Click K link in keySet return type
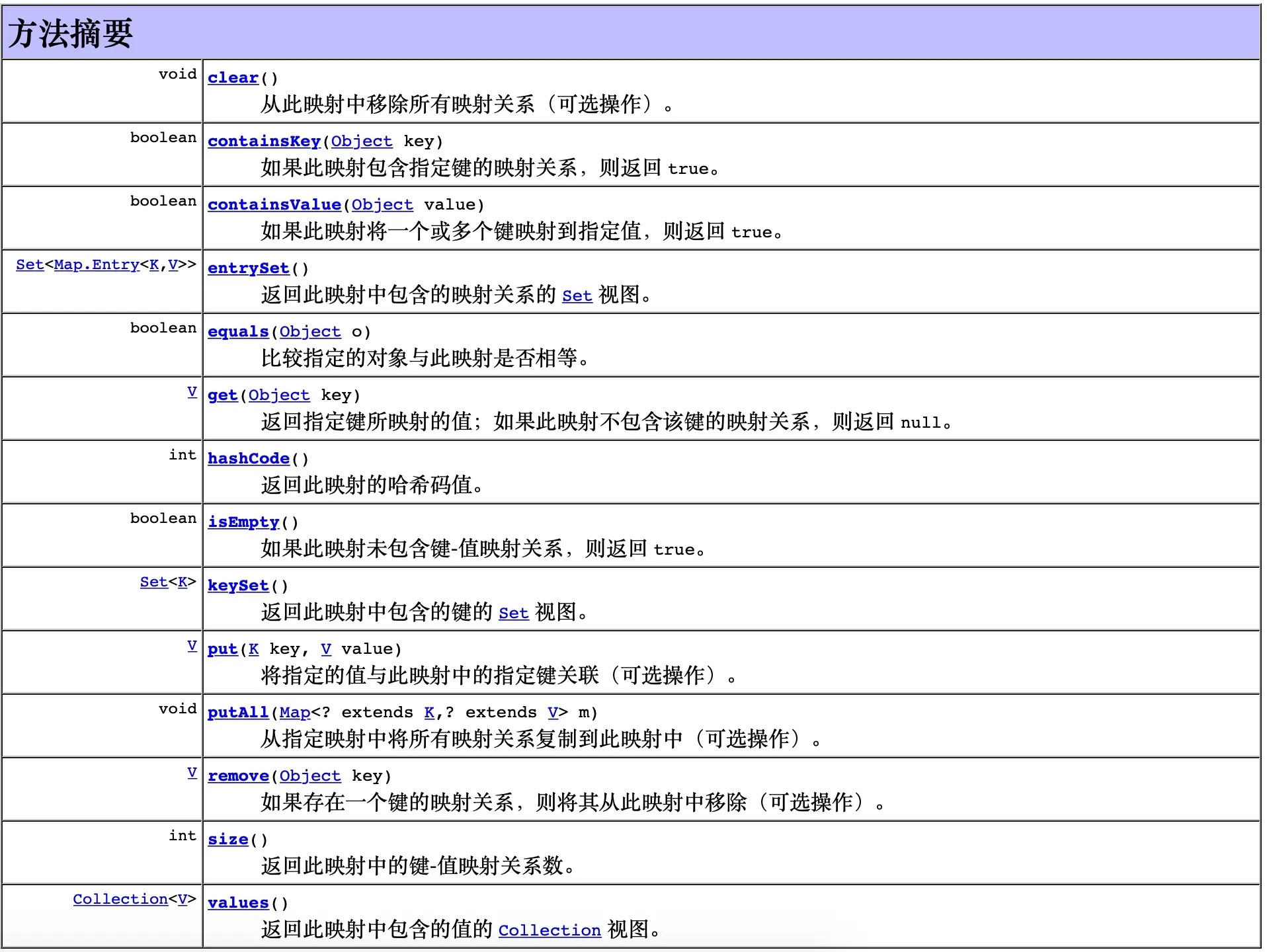This screenshot has height=952, width=1267. tap(183, 582)
